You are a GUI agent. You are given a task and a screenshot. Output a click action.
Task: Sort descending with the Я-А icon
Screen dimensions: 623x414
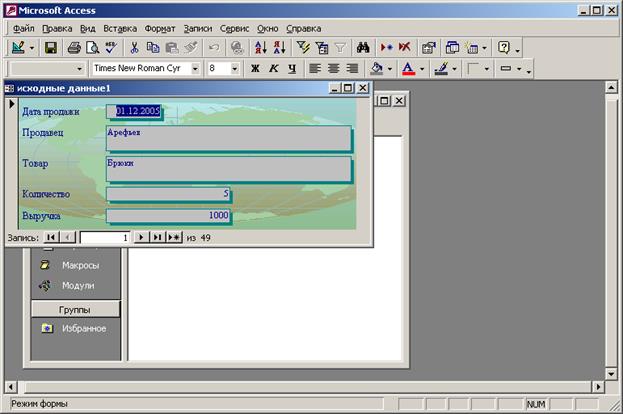[279, 48]
